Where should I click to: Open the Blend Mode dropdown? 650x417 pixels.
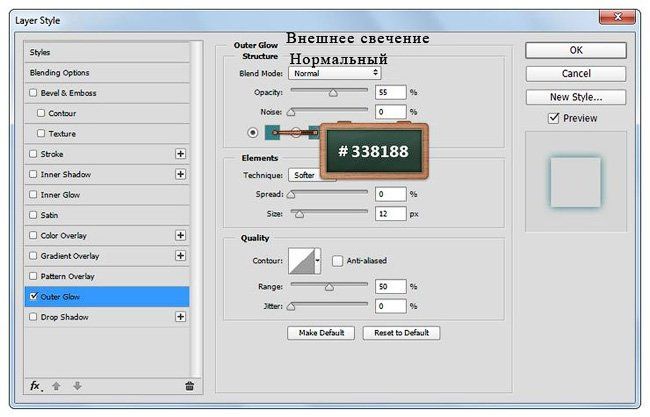(335, 73)
